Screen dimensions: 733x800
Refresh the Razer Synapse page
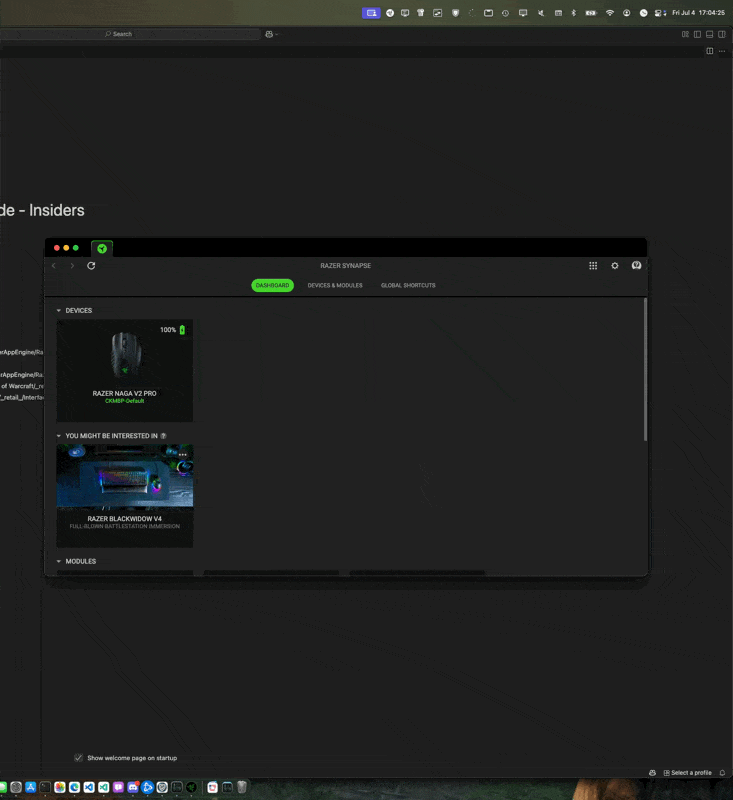point(91,266)
